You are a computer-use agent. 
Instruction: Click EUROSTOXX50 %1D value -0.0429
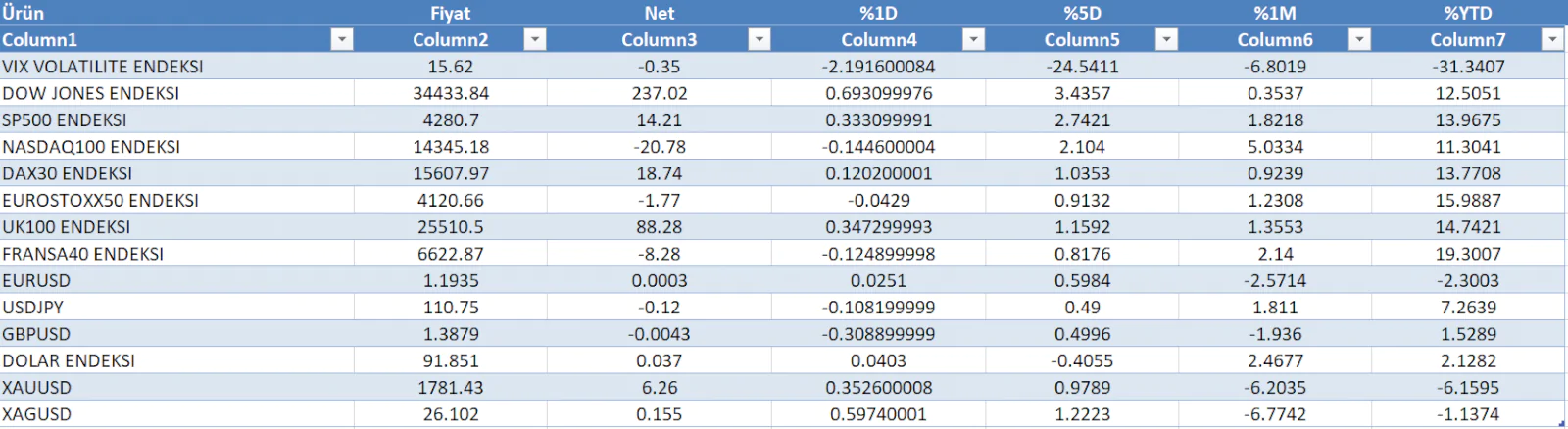pos(879,200)
